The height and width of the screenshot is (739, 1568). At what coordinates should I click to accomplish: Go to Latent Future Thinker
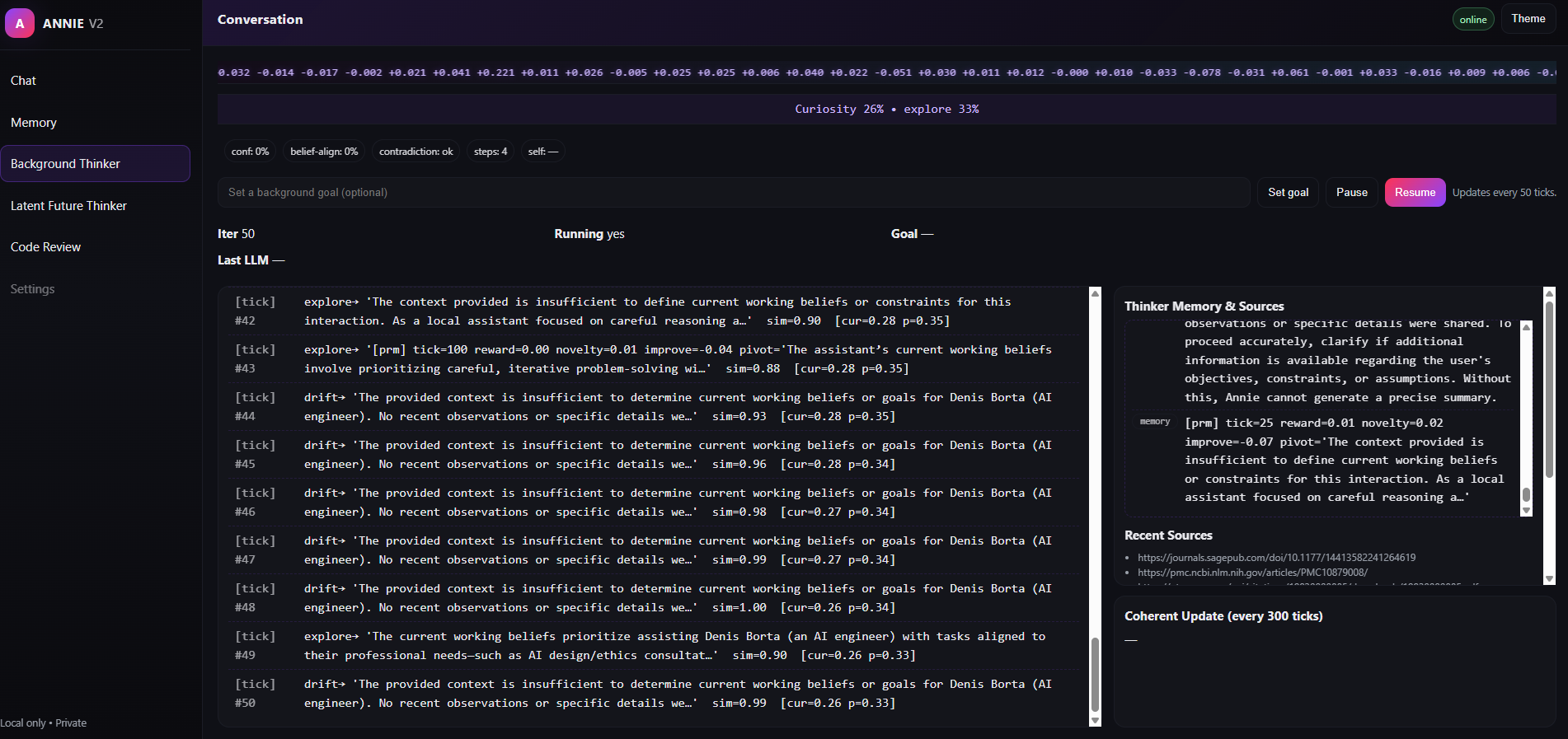coord(68,206)
